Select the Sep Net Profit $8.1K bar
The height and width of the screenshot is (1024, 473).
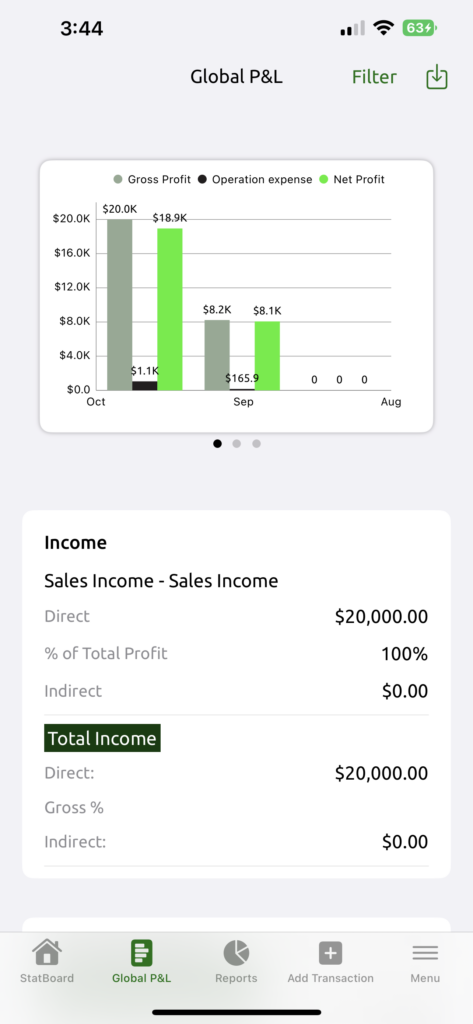click(x=267, y=355)
